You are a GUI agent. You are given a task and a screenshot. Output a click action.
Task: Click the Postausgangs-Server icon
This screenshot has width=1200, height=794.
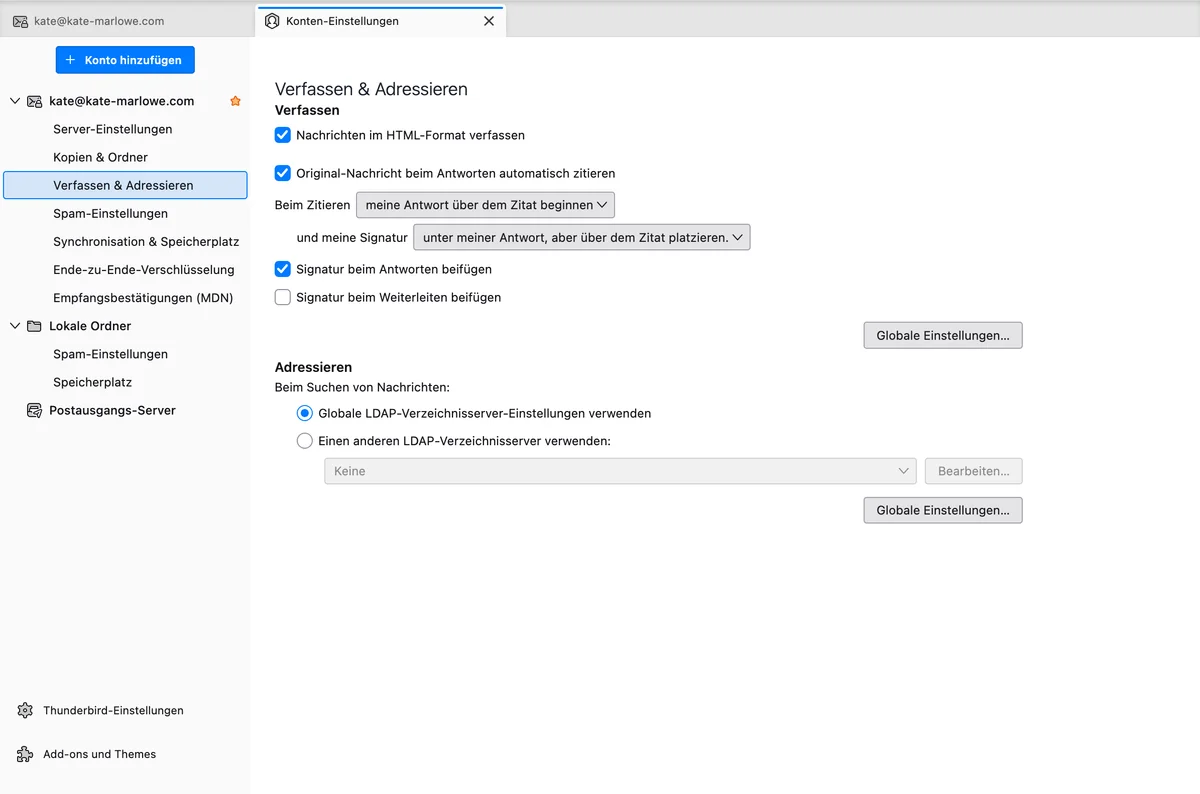34,410
